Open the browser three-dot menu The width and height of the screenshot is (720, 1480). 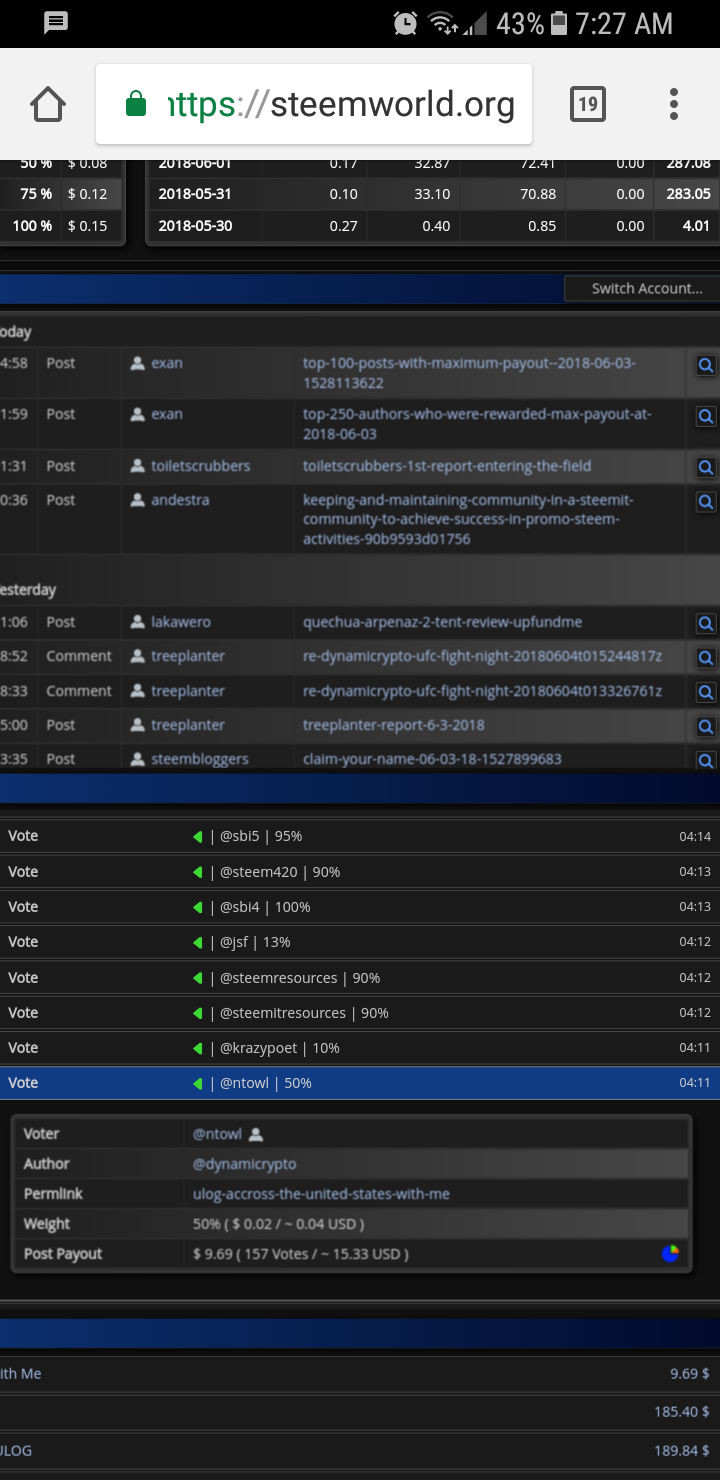click(x=674, y=104)
